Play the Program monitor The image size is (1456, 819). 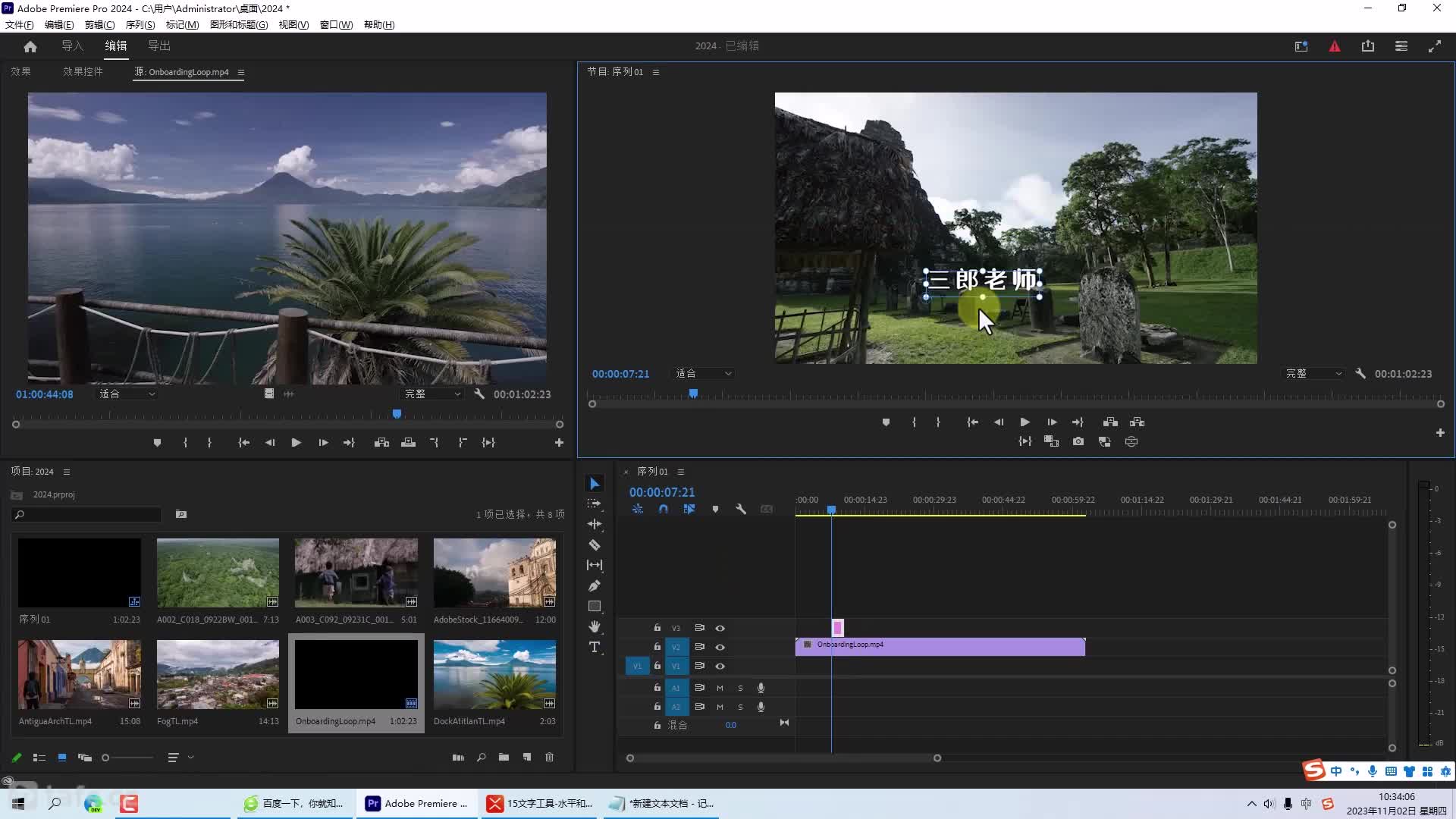tap(1025, 422)
